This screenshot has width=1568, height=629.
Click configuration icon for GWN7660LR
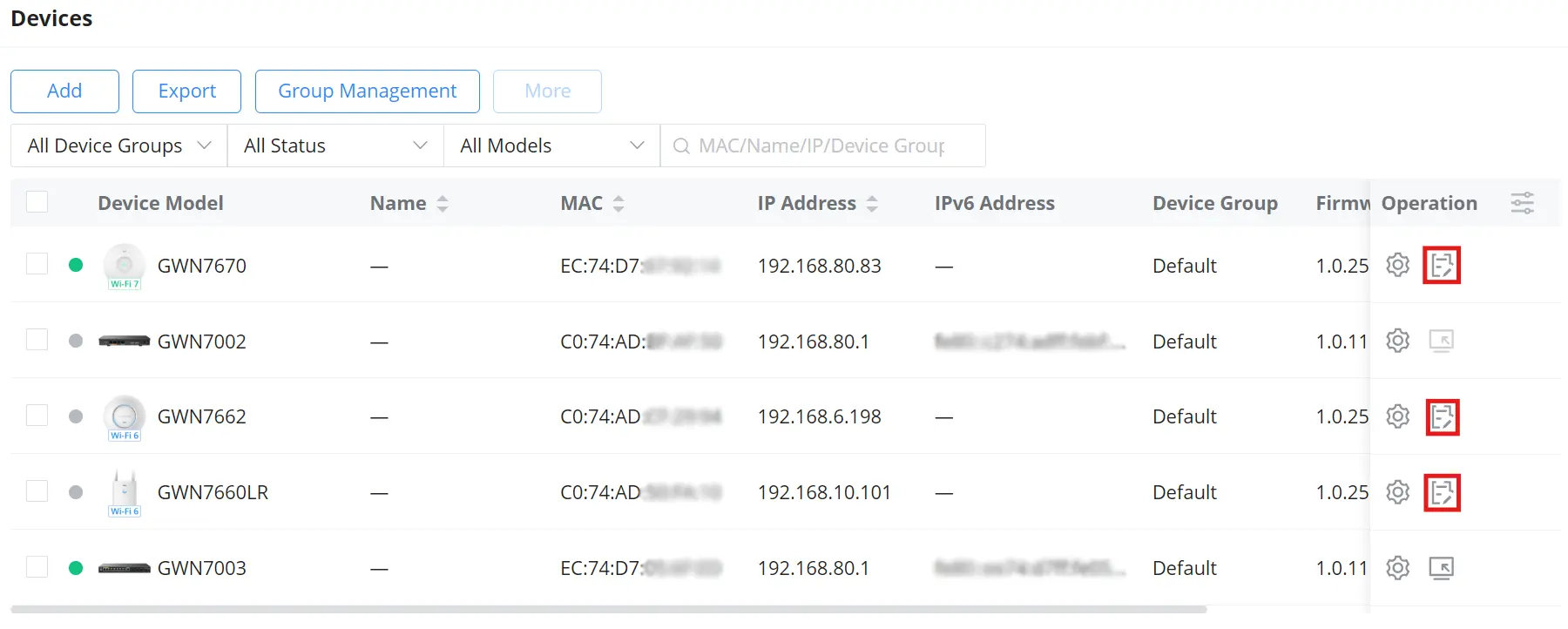point(1442,492)
